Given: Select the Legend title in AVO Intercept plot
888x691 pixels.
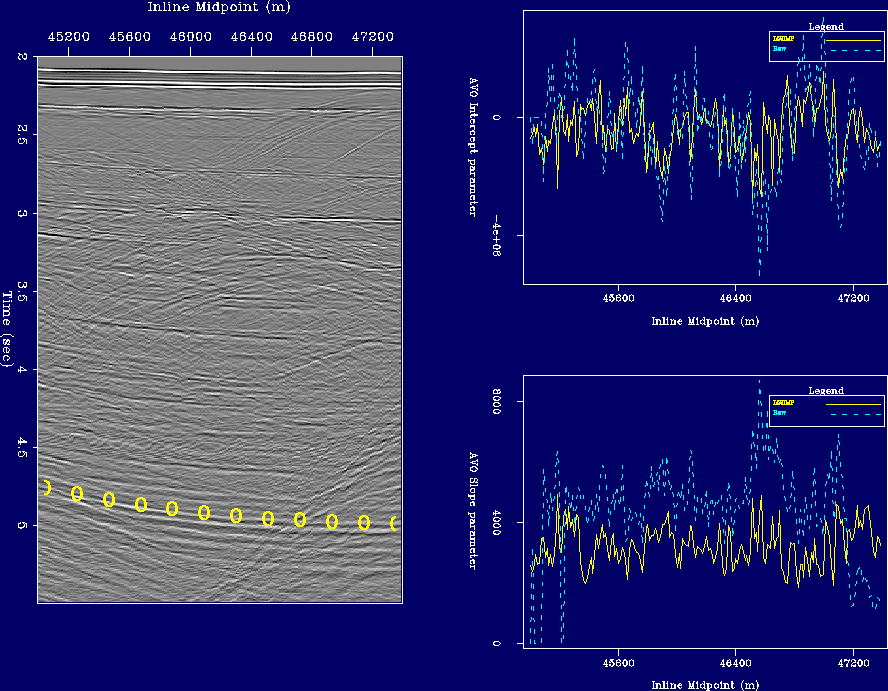Looking at the screenshot, I should point(825,26).
